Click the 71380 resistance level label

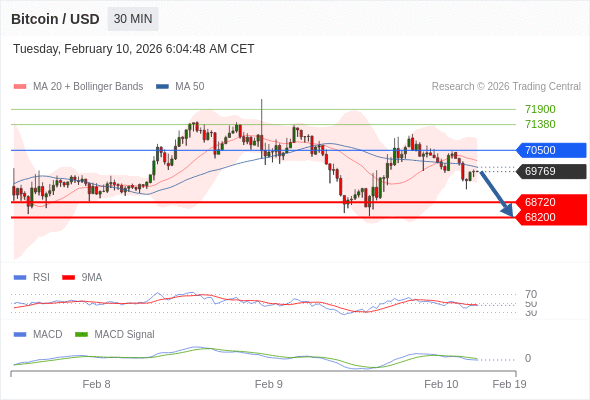(x=540, y=124)
